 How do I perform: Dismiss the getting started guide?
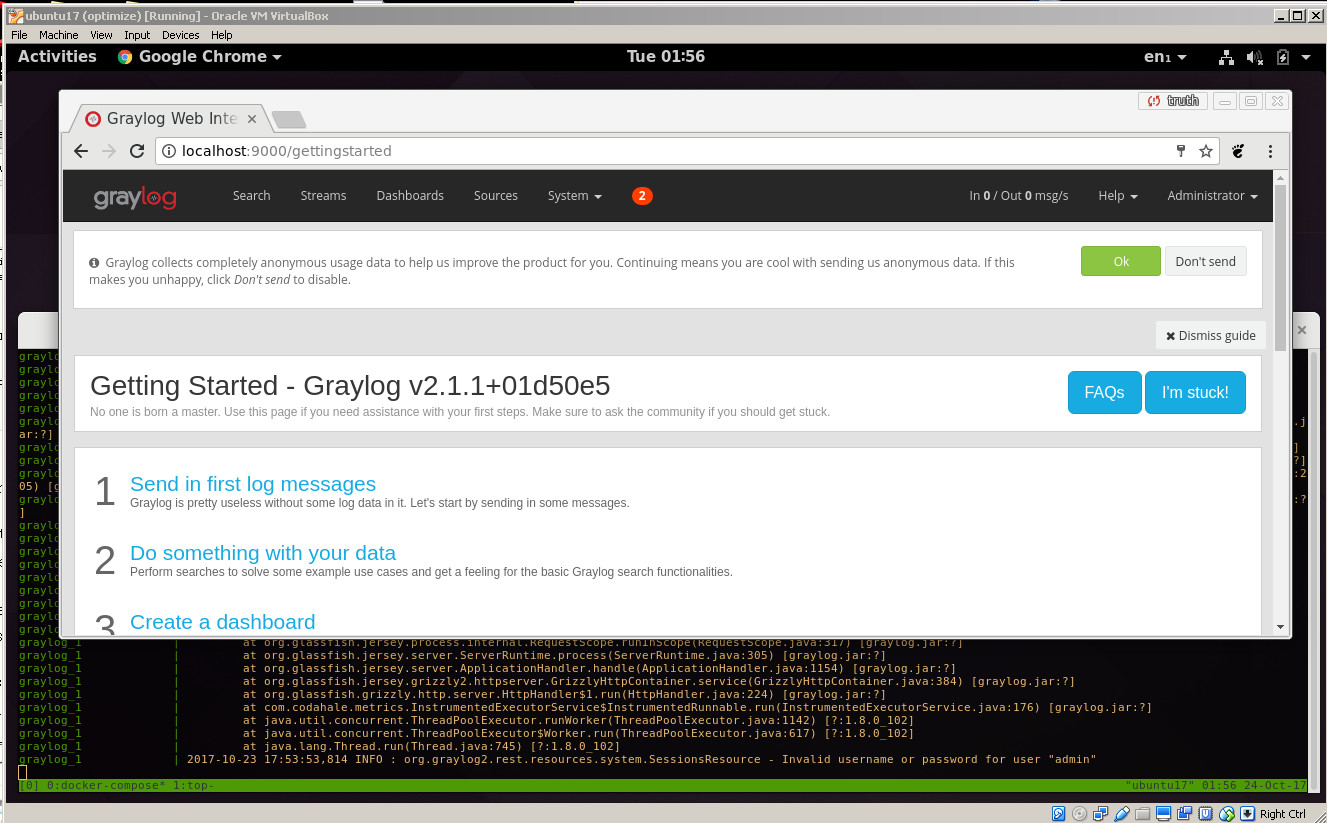(1211, 335)
